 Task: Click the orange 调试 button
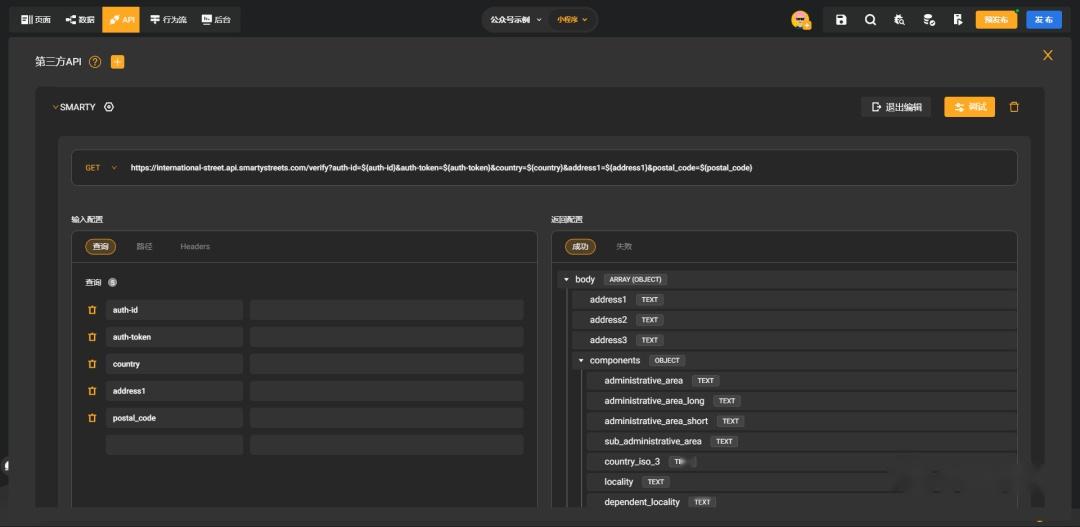(969, 107)
